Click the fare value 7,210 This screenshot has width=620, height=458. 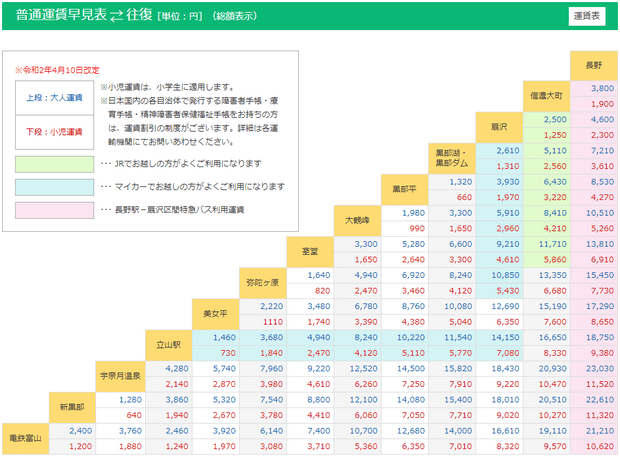click(x=602, y=151)
